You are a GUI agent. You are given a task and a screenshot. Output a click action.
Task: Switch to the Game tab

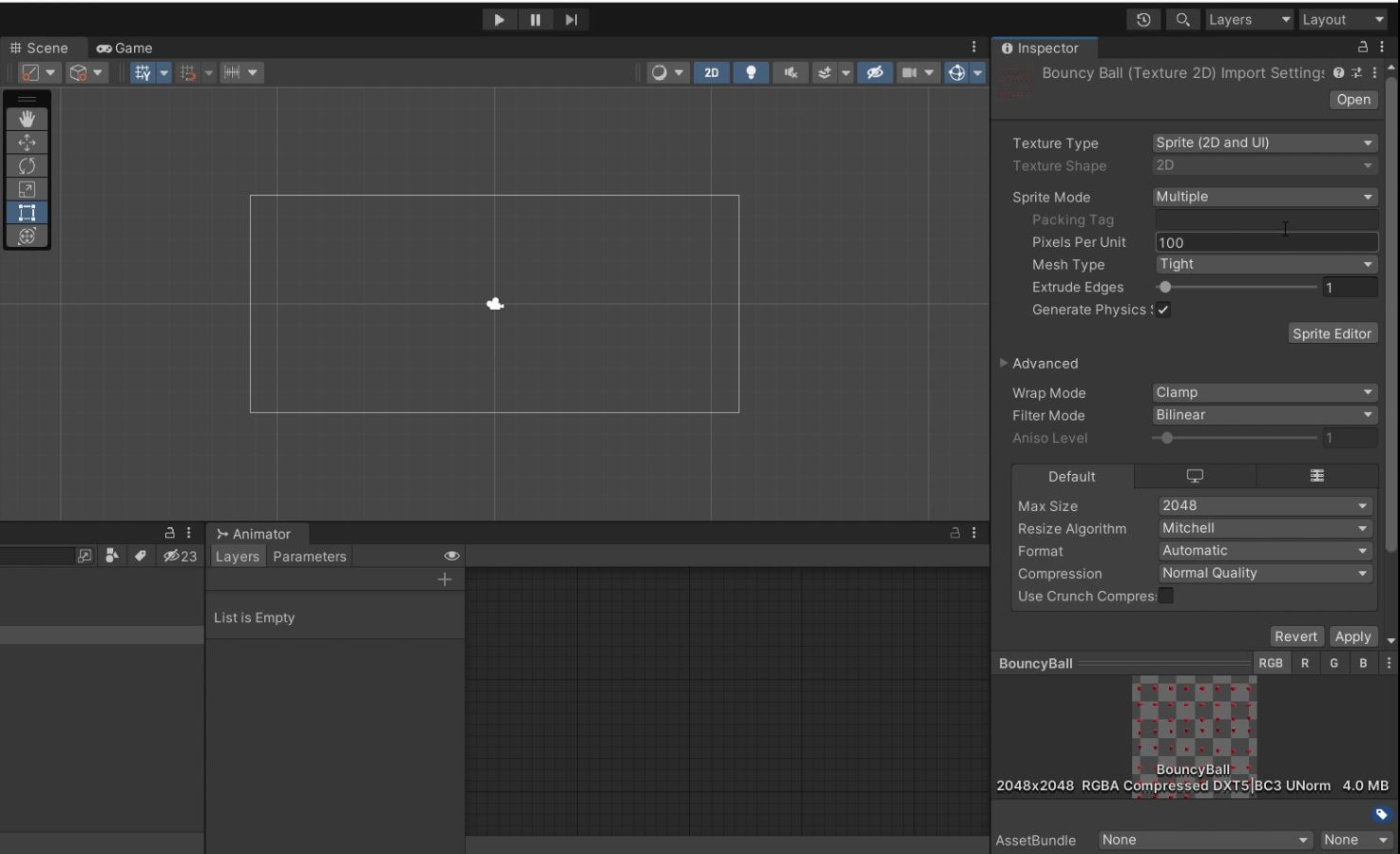[125, 48]
